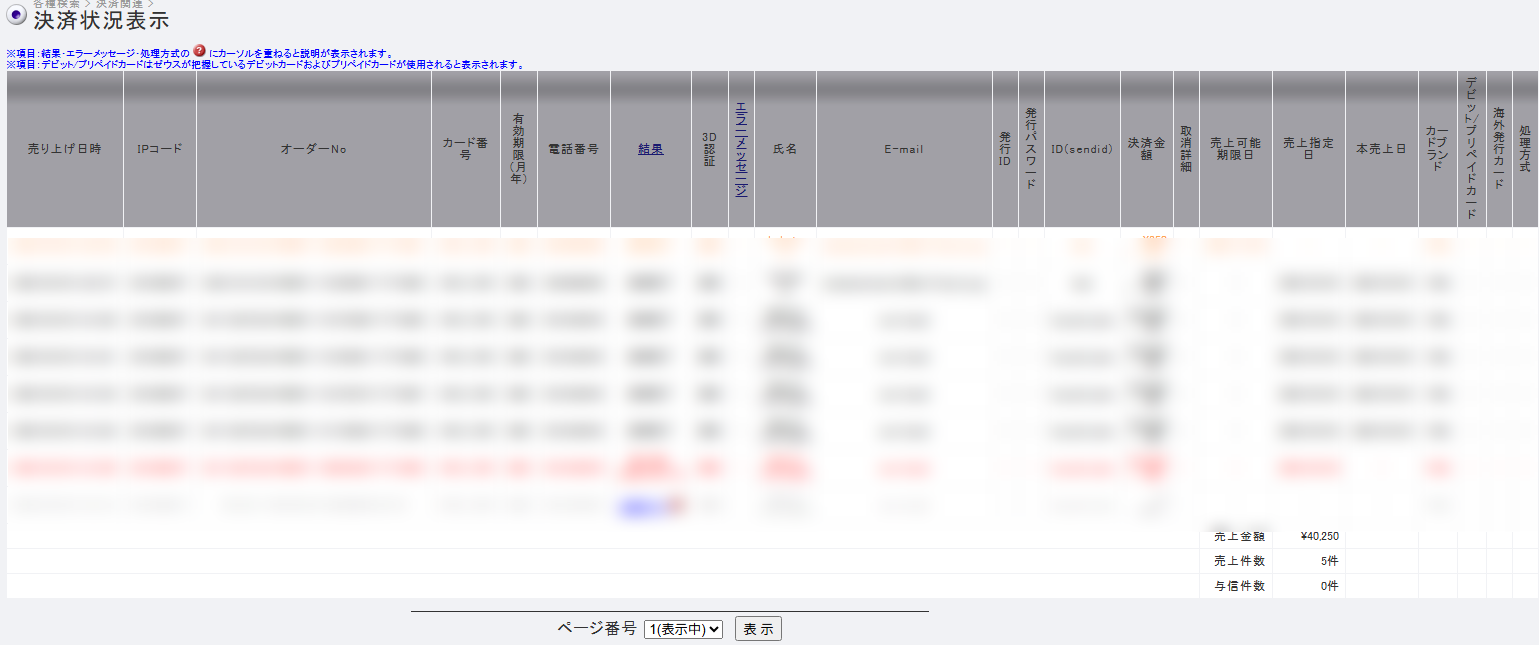This screenshot has height=645, width=1539.
Task: Click the 電話番号 column header
Action: pos(574,149)
